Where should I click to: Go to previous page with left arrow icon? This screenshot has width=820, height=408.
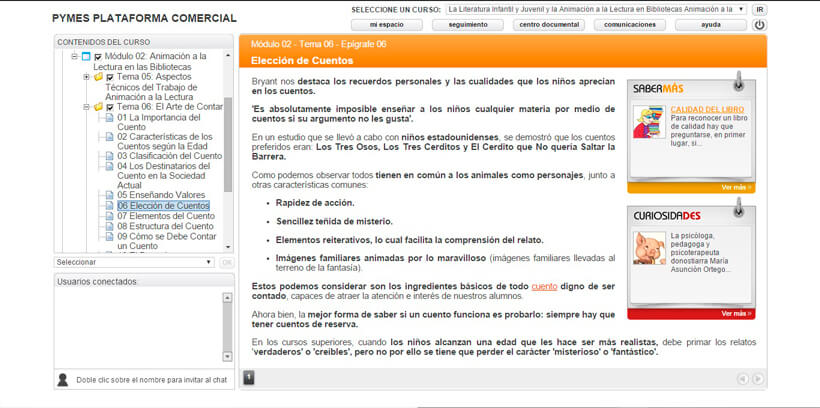[x=743, y=379]
